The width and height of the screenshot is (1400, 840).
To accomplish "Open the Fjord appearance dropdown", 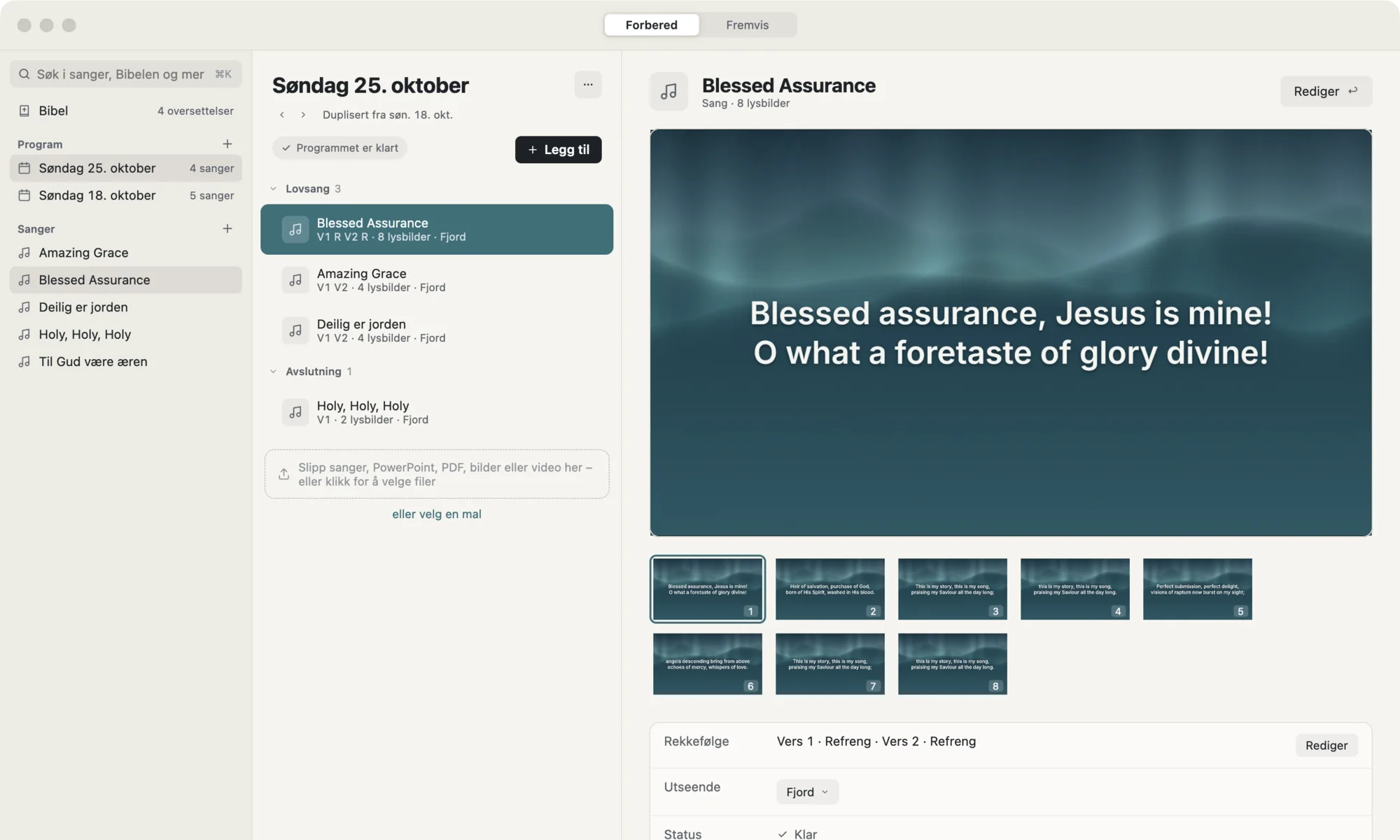I will [x=807, y=792].
